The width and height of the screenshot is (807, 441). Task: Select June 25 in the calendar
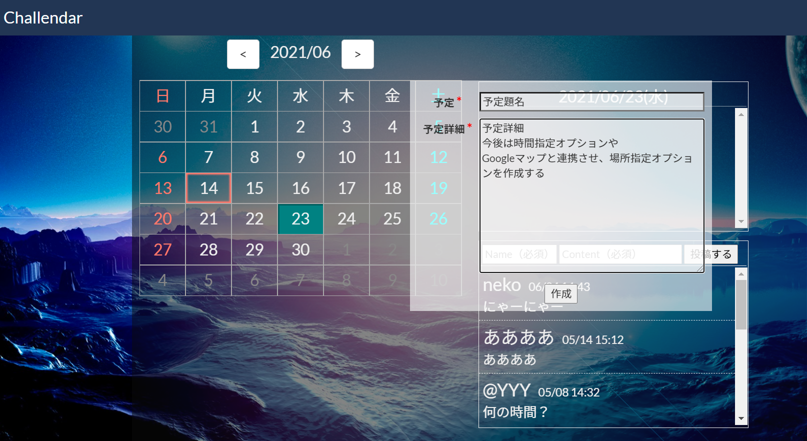point(392,219)
